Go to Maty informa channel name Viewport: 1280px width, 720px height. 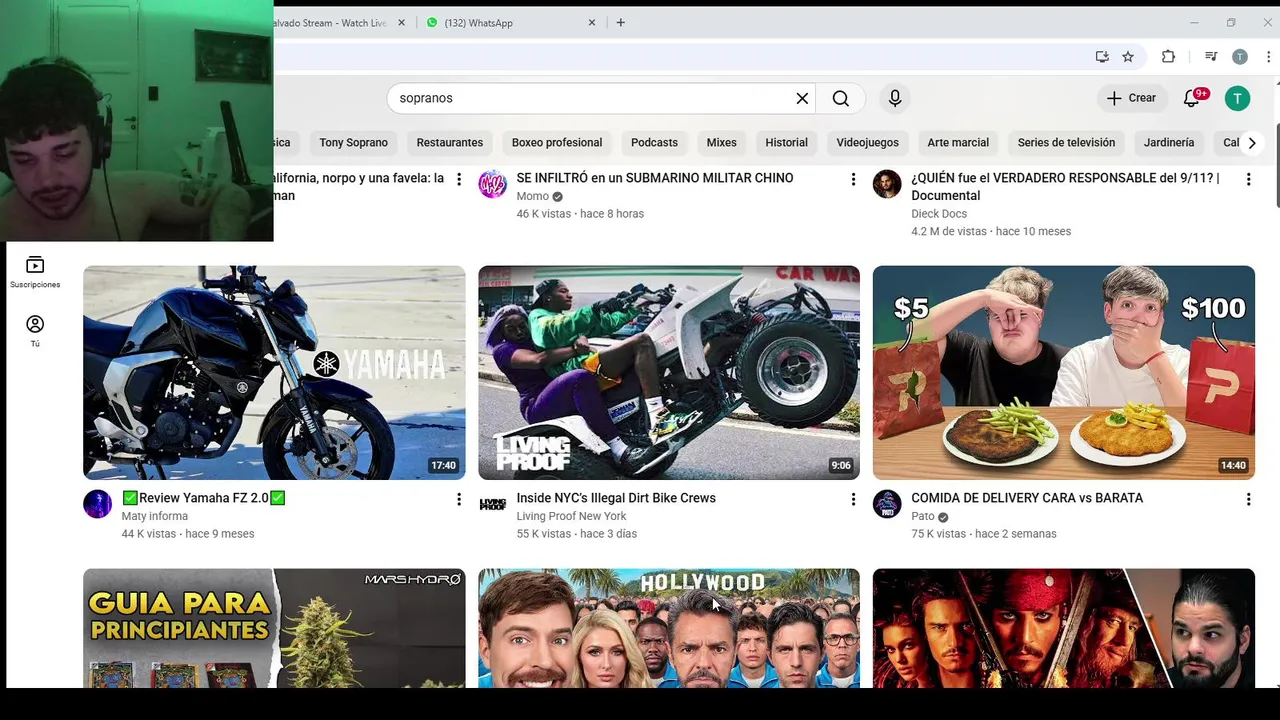click(154, 516)
